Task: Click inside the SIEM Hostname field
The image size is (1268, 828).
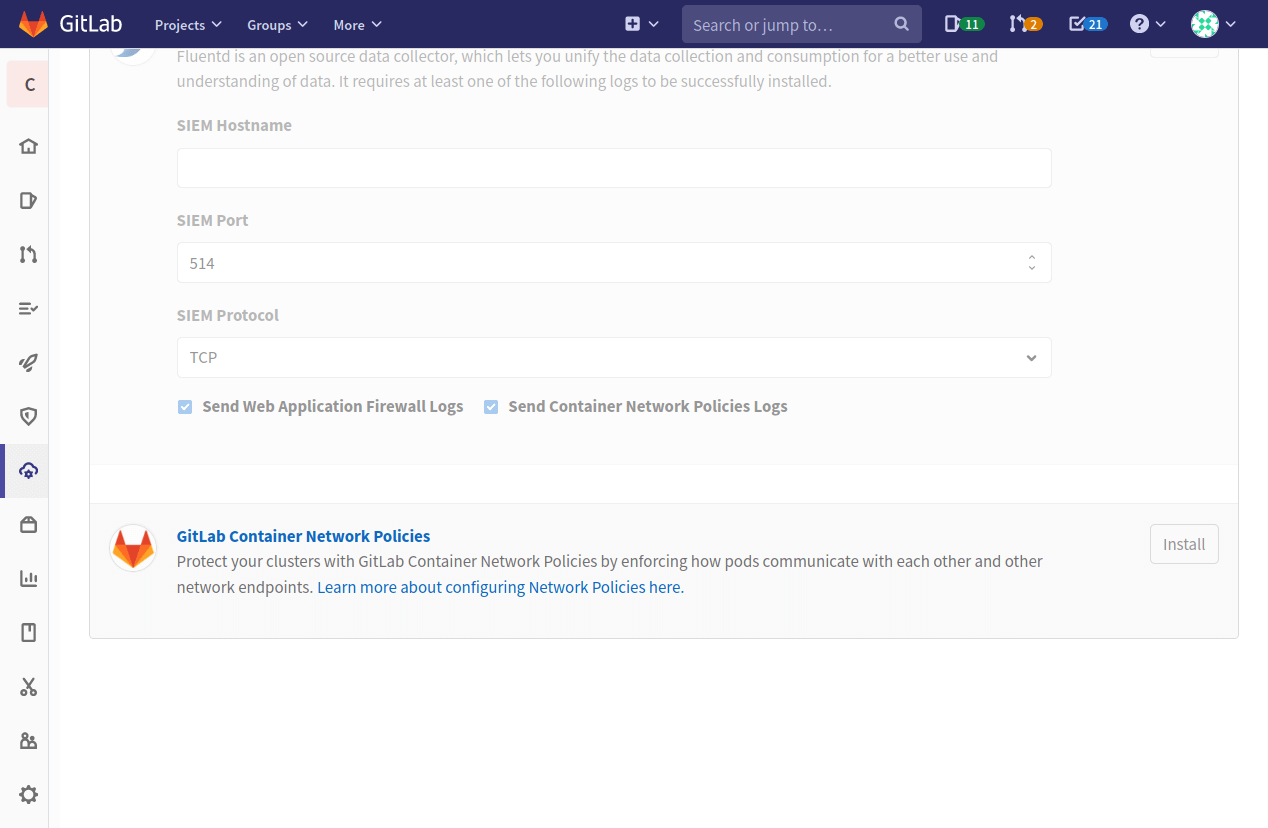Action: 614,168
